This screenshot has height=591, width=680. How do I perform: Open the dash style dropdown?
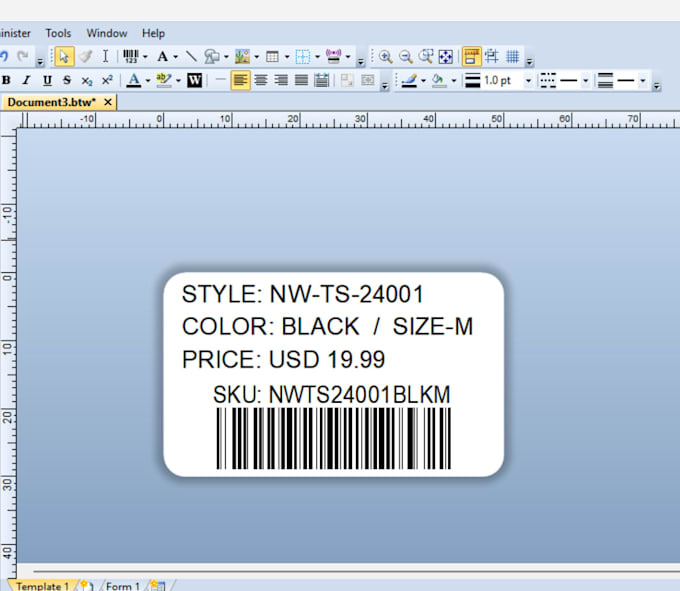[x=585, y=81]
